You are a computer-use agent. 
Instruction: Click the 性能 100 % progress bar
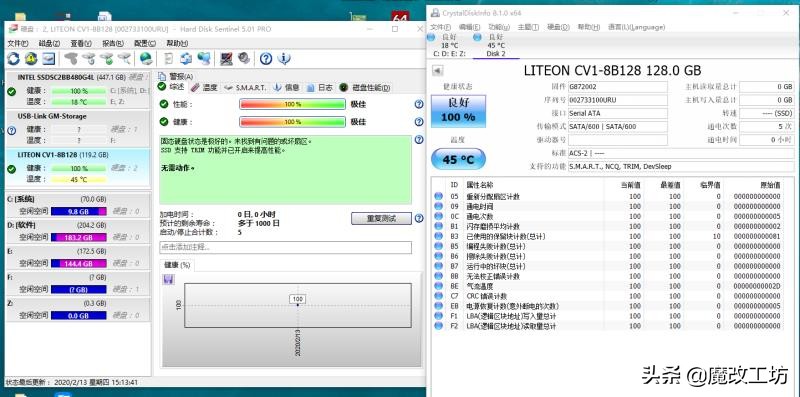click(x=292, y=104)
